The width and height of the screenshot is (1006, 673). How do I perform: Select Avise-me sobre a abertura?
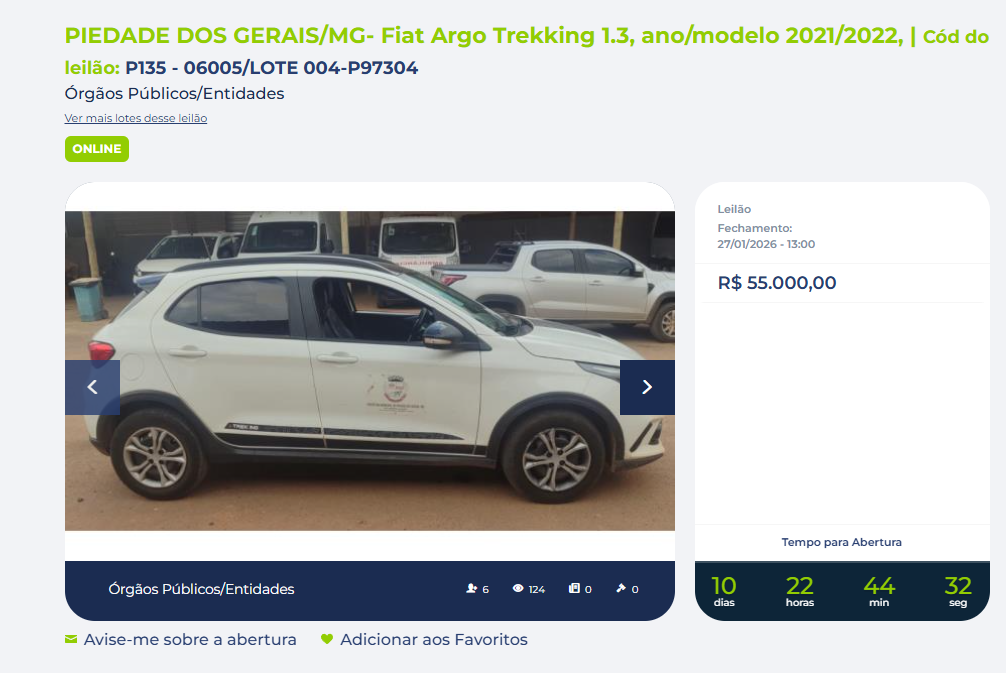coord(190,640)
